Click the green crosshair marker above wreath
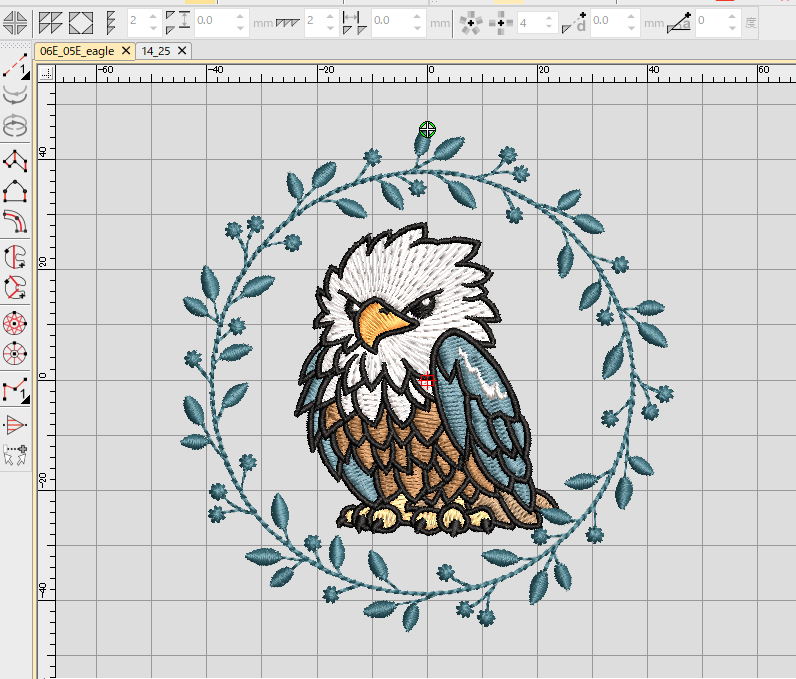Screen dimensions: 796x679 click(x=427, y=129)
